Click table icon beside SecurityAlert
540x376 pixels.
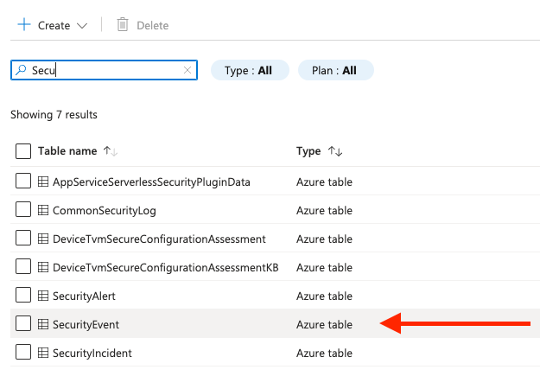click(43, 296)
